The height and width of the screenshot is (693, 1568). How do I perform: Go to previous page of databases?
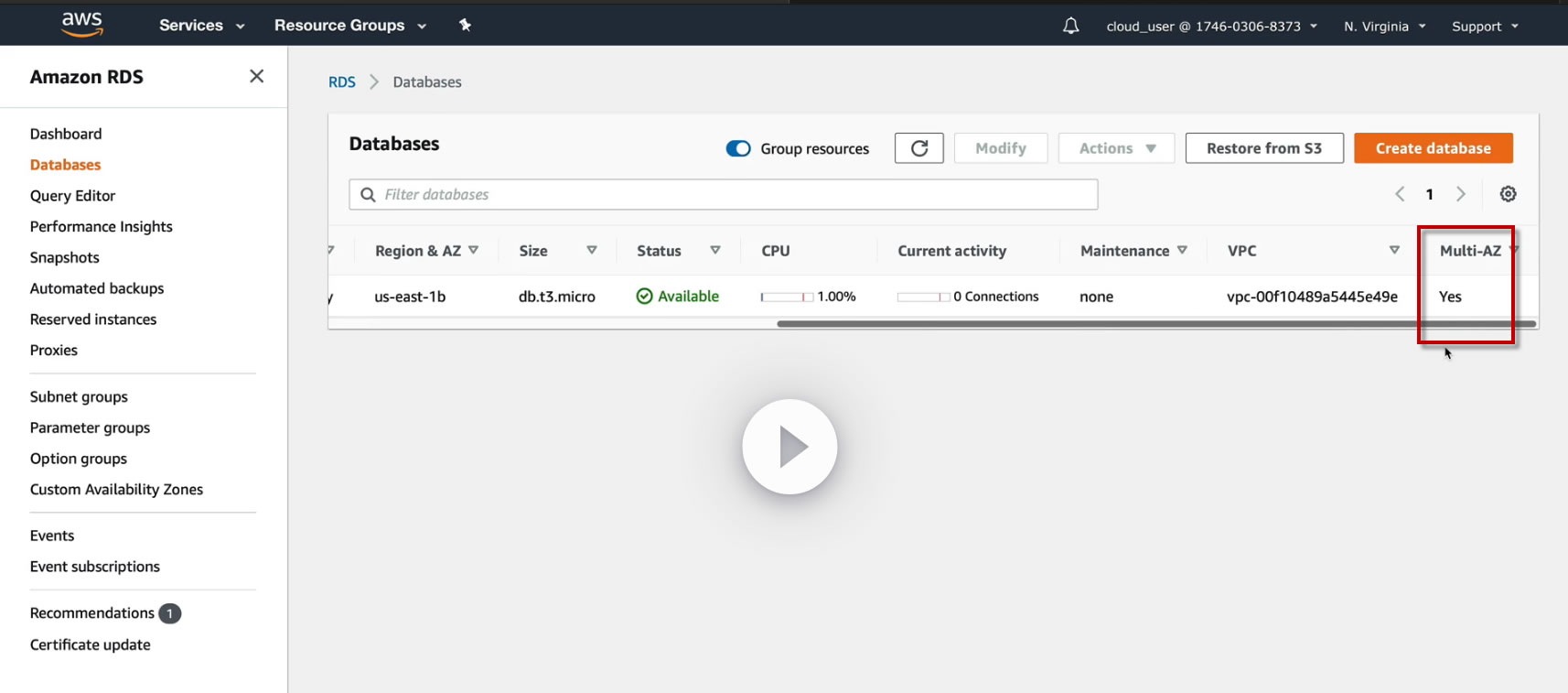point(1400,194)
